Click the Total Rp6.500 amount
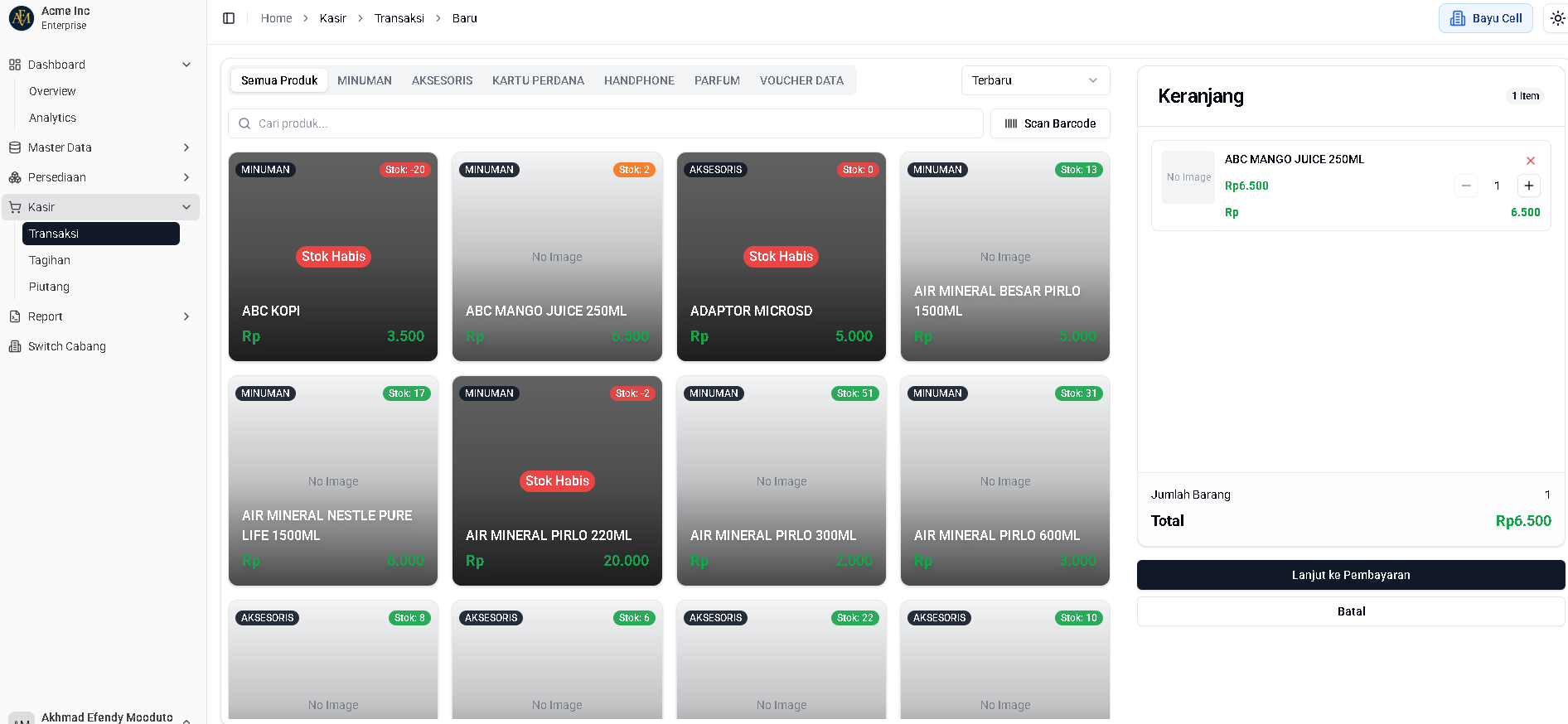The height and width of the screenshot is (724, 1568). 1523,521
